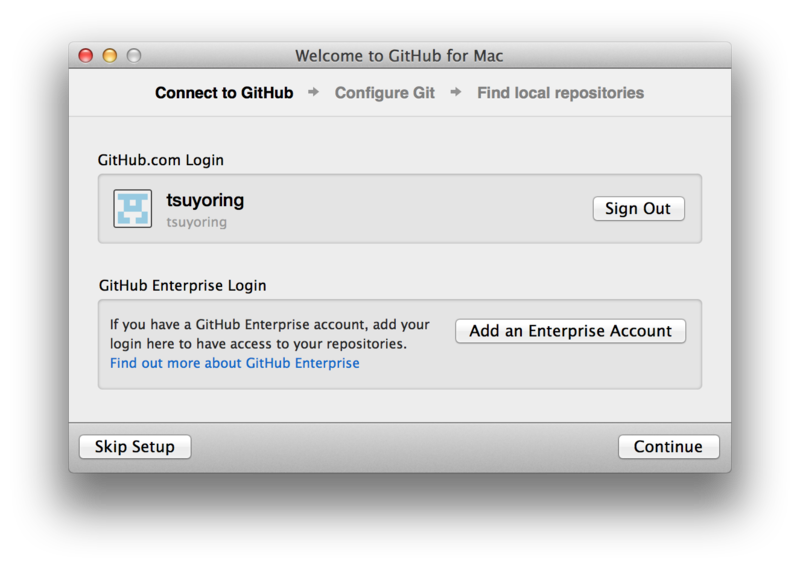Click the Welcome to GitHub for Mac title

tap(399, 56)
